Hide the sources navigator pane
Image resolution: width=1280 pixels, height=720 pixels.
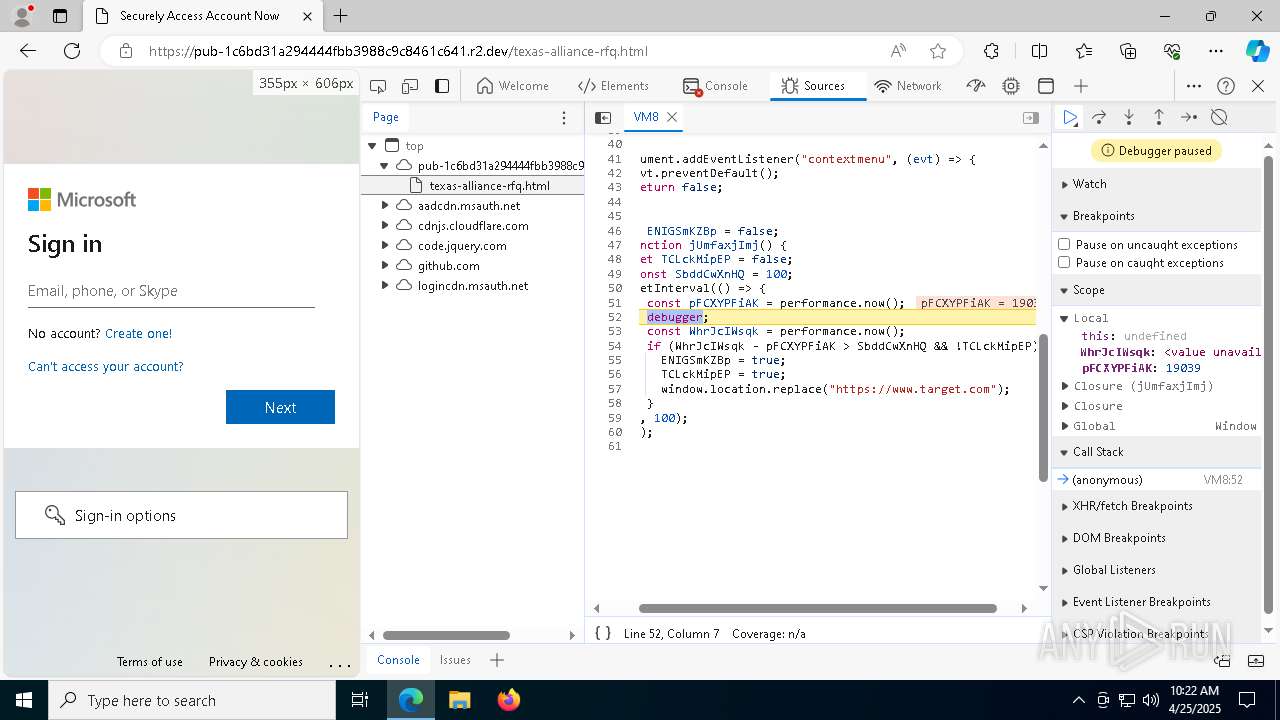pos(603,117)
